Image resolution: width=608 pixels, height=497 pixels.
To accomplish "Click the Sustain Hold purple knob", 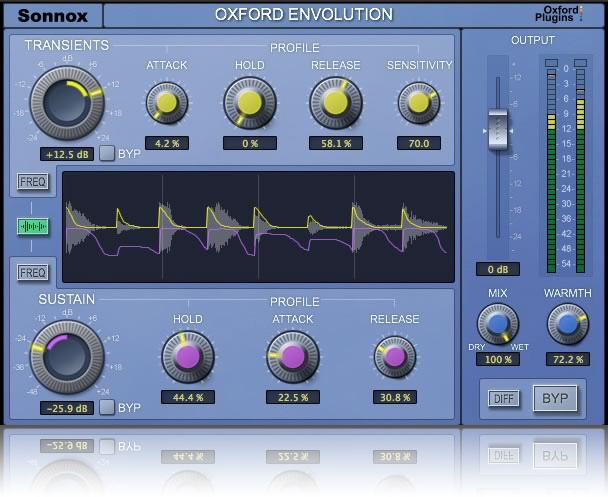I will pos(187,356).
